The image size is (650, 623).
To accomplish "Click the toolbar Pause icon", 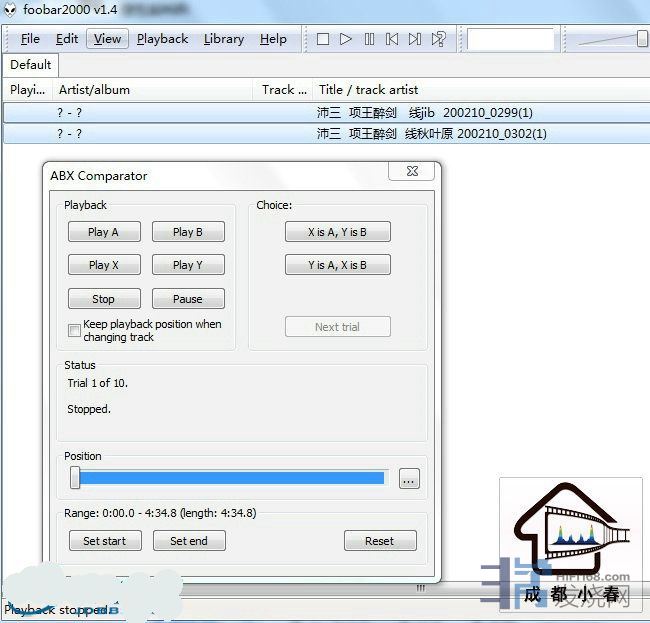I will pos(369,39).
